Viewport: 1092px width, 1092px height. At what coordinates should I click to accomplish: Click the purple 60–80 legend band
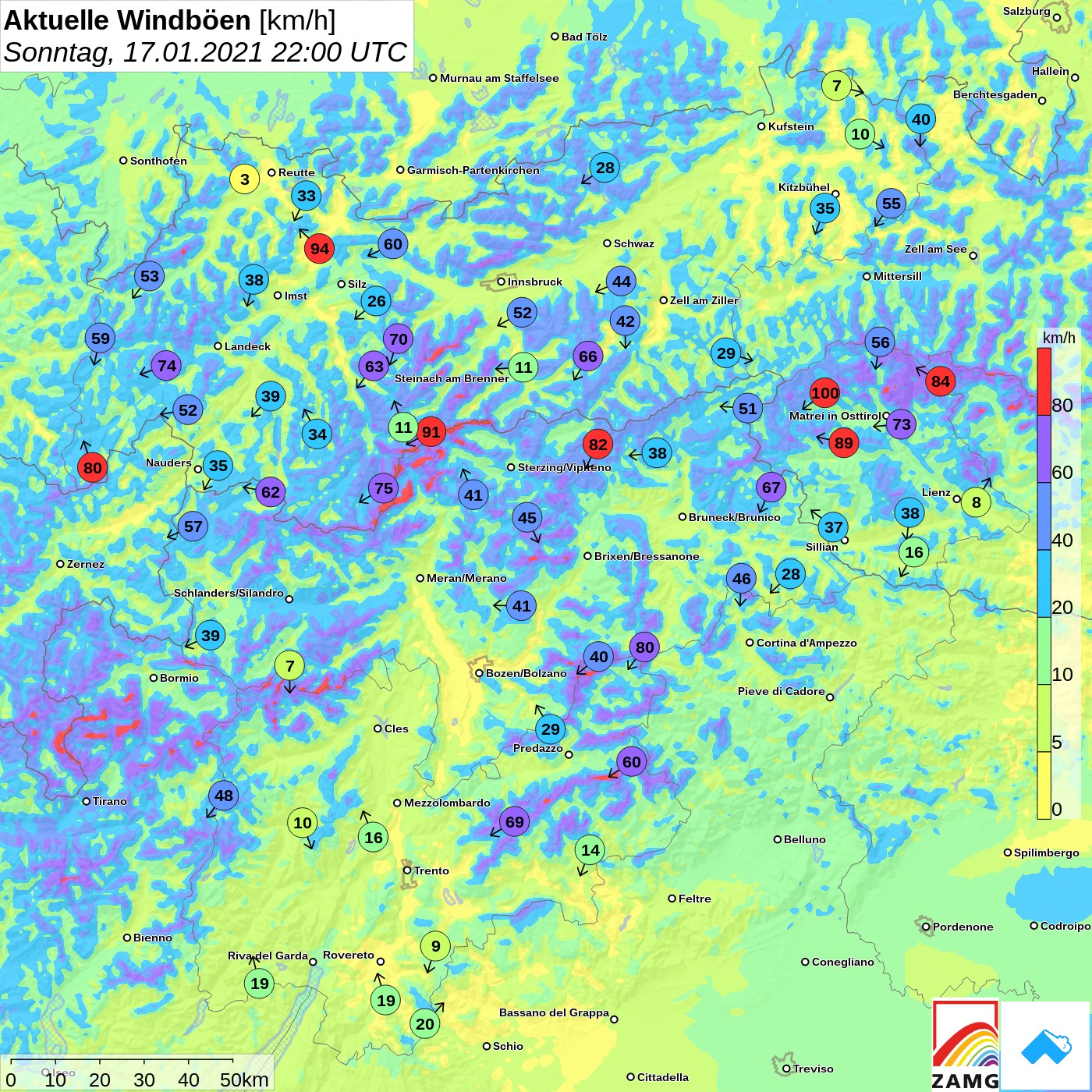pos(1044,449)
